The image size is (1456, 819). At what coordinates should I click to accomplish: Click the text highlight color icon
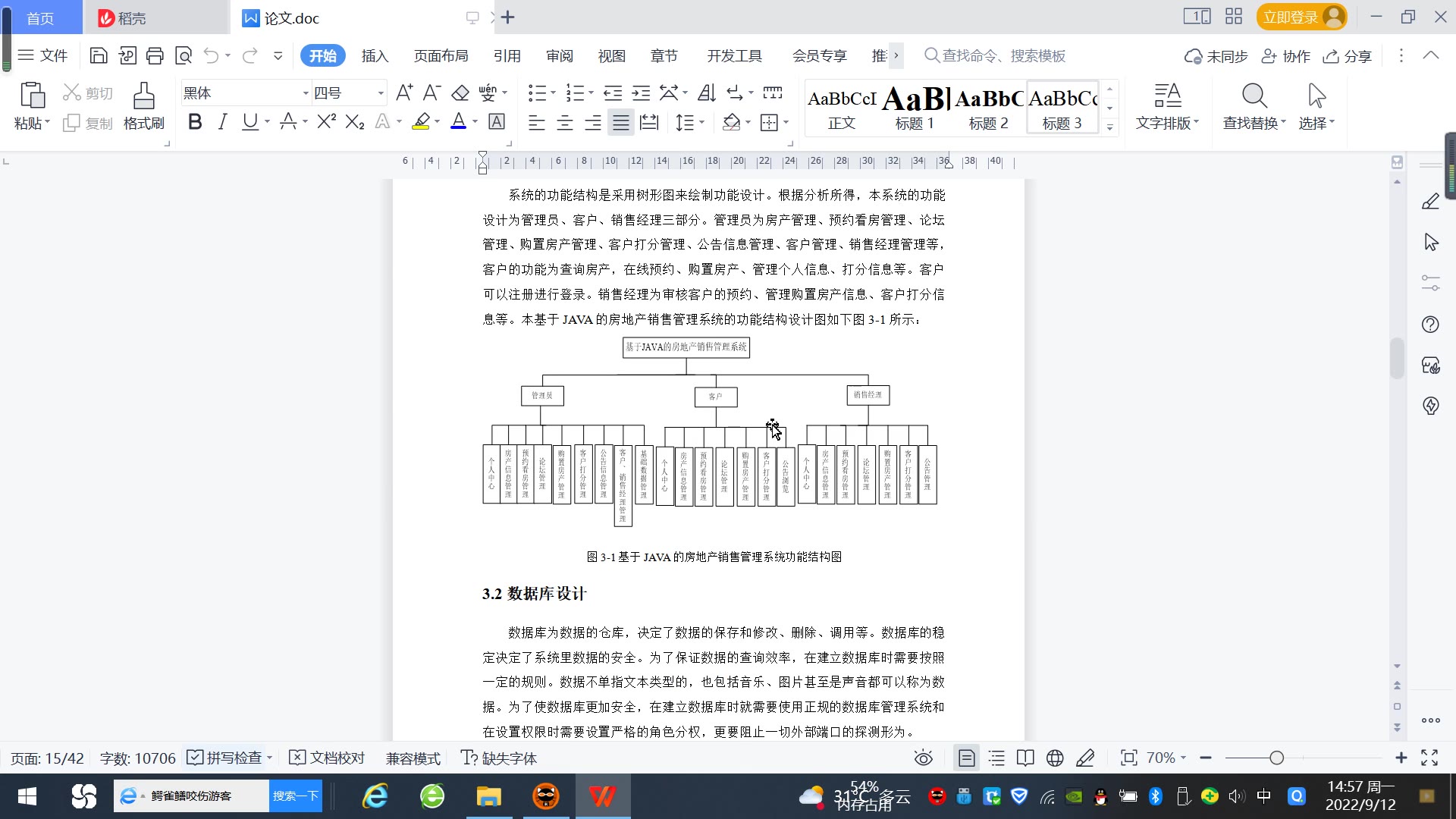421,122
